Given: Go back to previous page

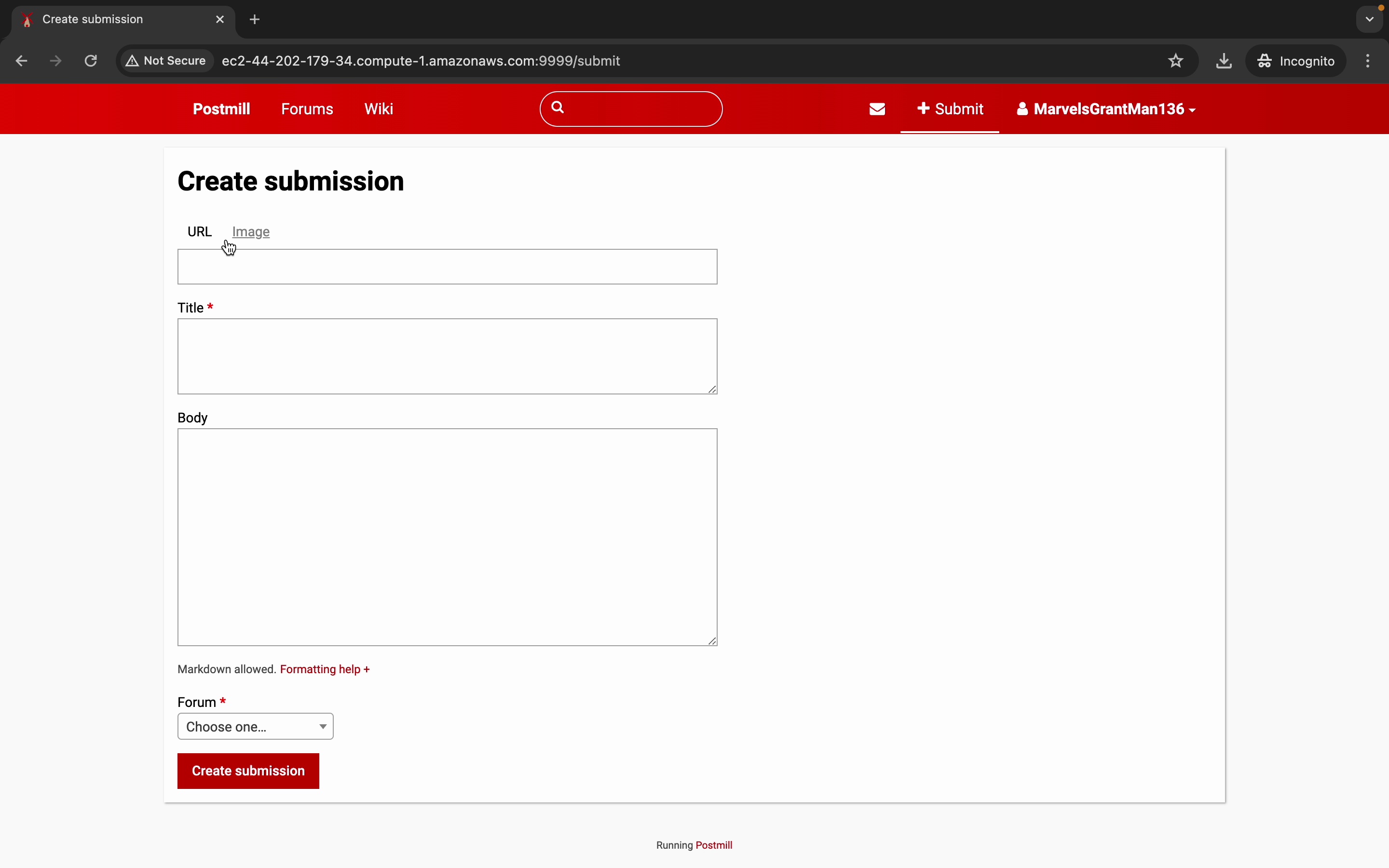Looking at the screenshot, I should click(x=22, y=61).
